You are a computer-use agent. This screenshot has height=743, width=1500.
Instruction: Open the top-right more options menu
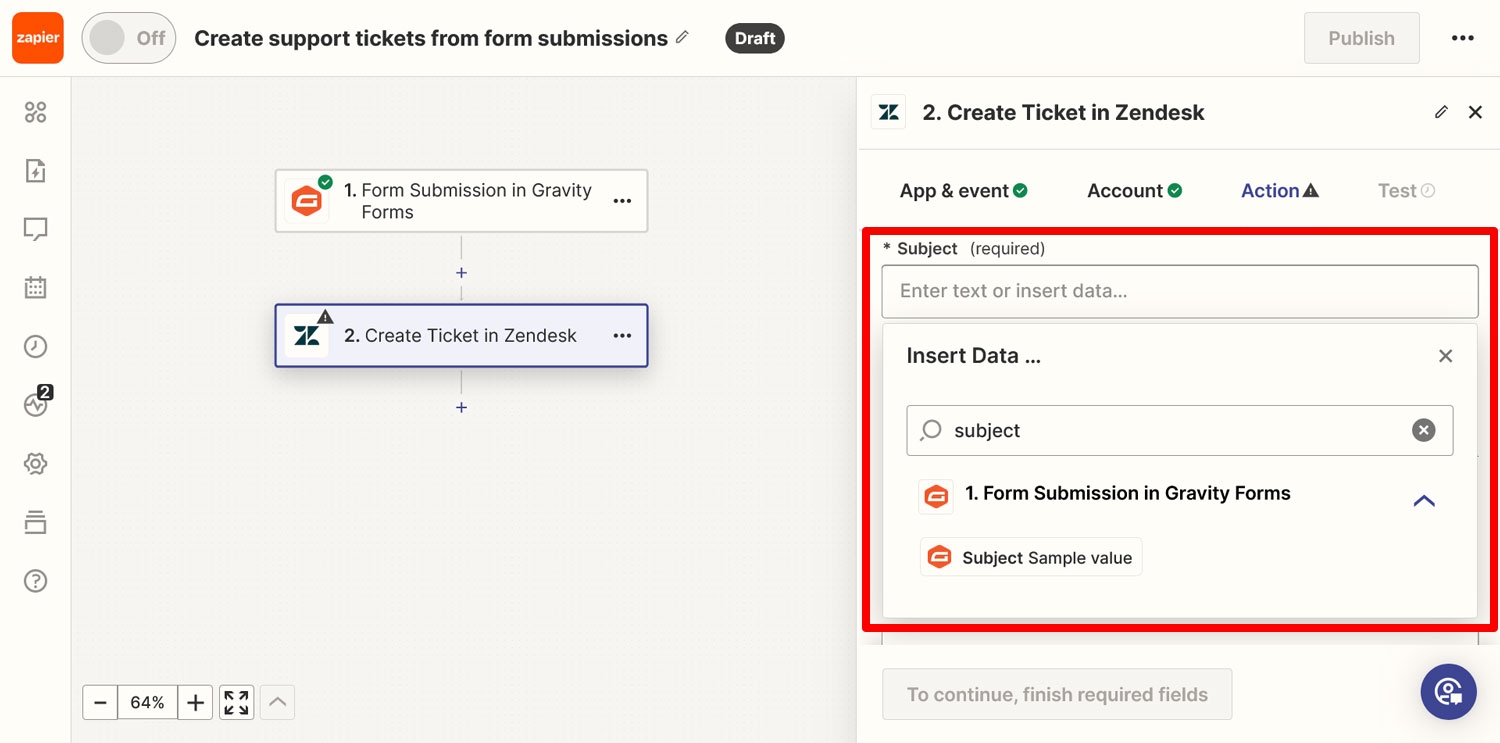[1462, 38]
